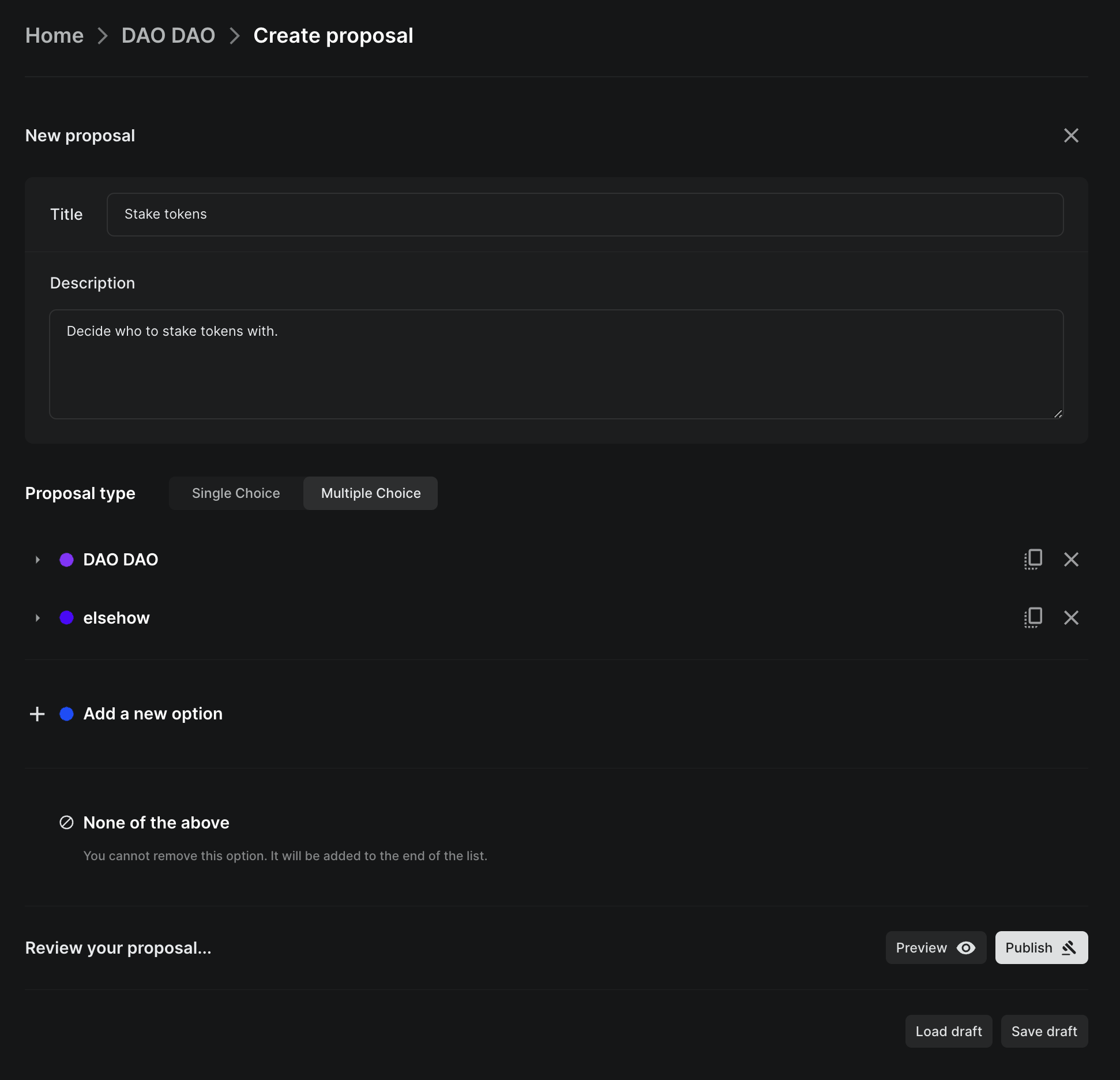Remove the DAO DAO option

pyautogui.click(x=1071, y=559)
